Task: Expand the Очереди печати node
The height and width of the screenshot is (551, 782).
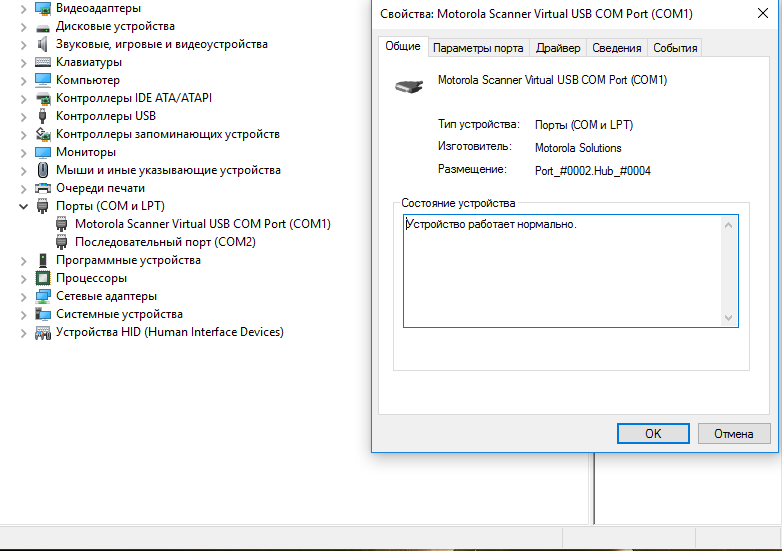Action: [23, 188]
